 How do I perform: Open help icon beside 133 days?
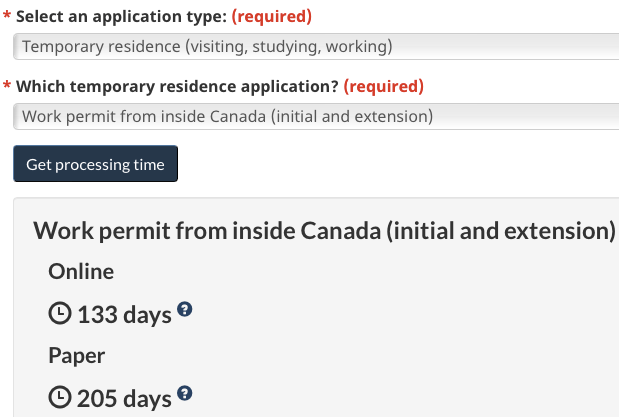coord(184,310)
